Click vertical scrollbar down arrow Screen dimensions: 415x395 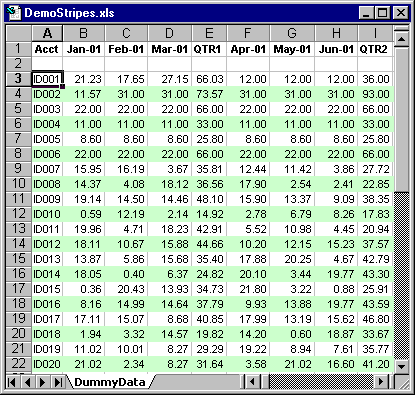click(401, 366)
